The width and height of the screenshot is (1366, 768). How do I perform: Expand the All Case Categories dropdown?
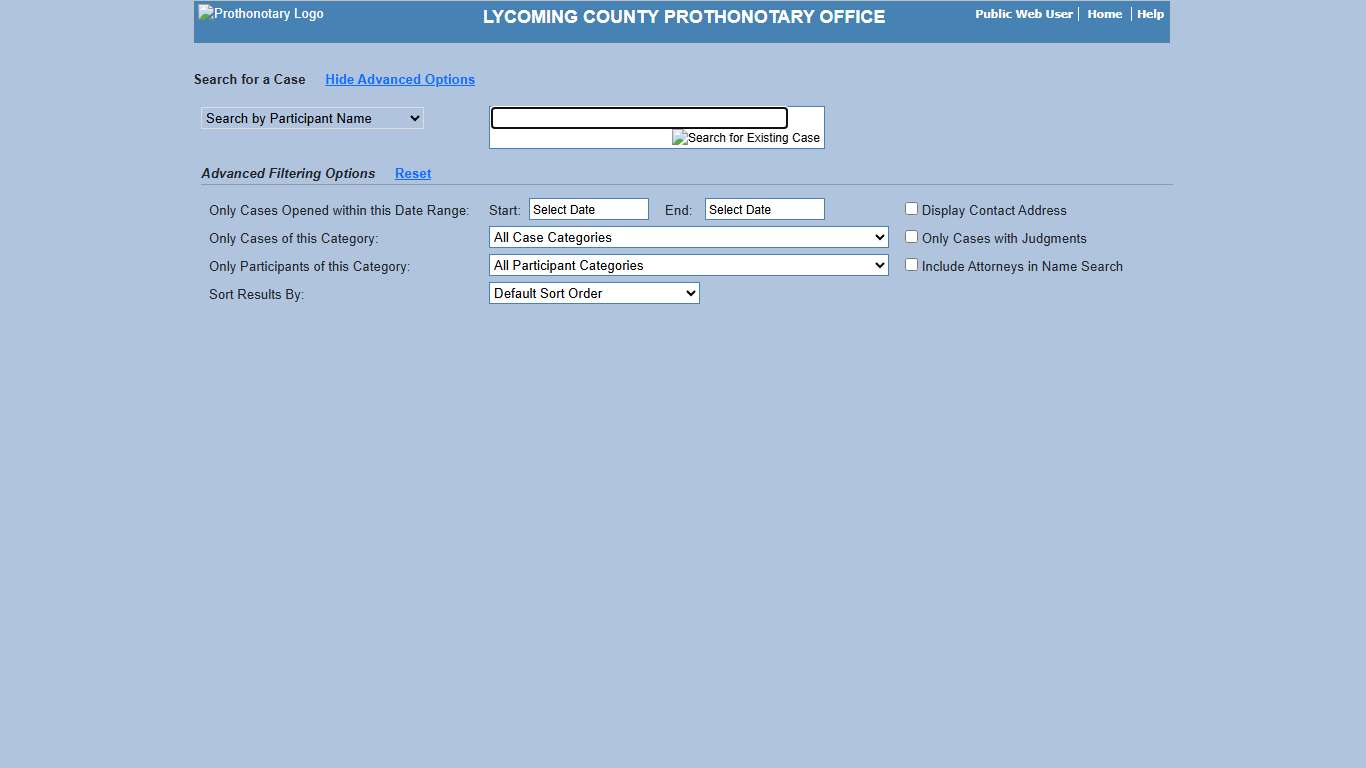pyautogui.click(x=688, y=237)
